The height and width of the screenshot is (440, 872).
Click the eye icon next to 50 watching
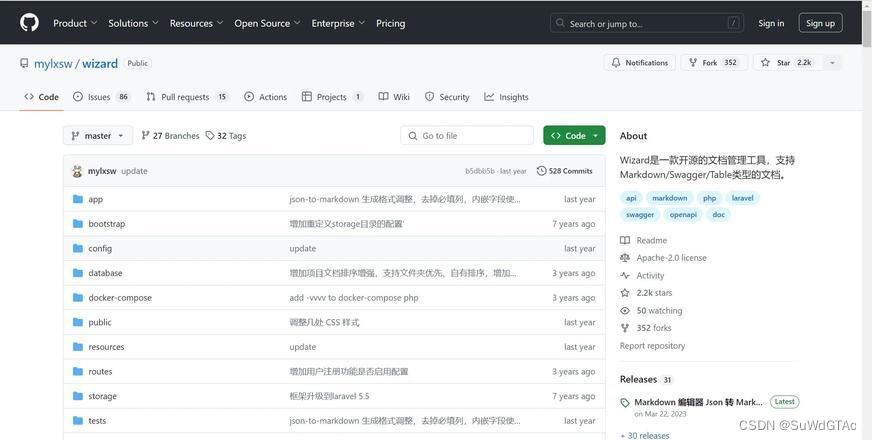point(625,310)
